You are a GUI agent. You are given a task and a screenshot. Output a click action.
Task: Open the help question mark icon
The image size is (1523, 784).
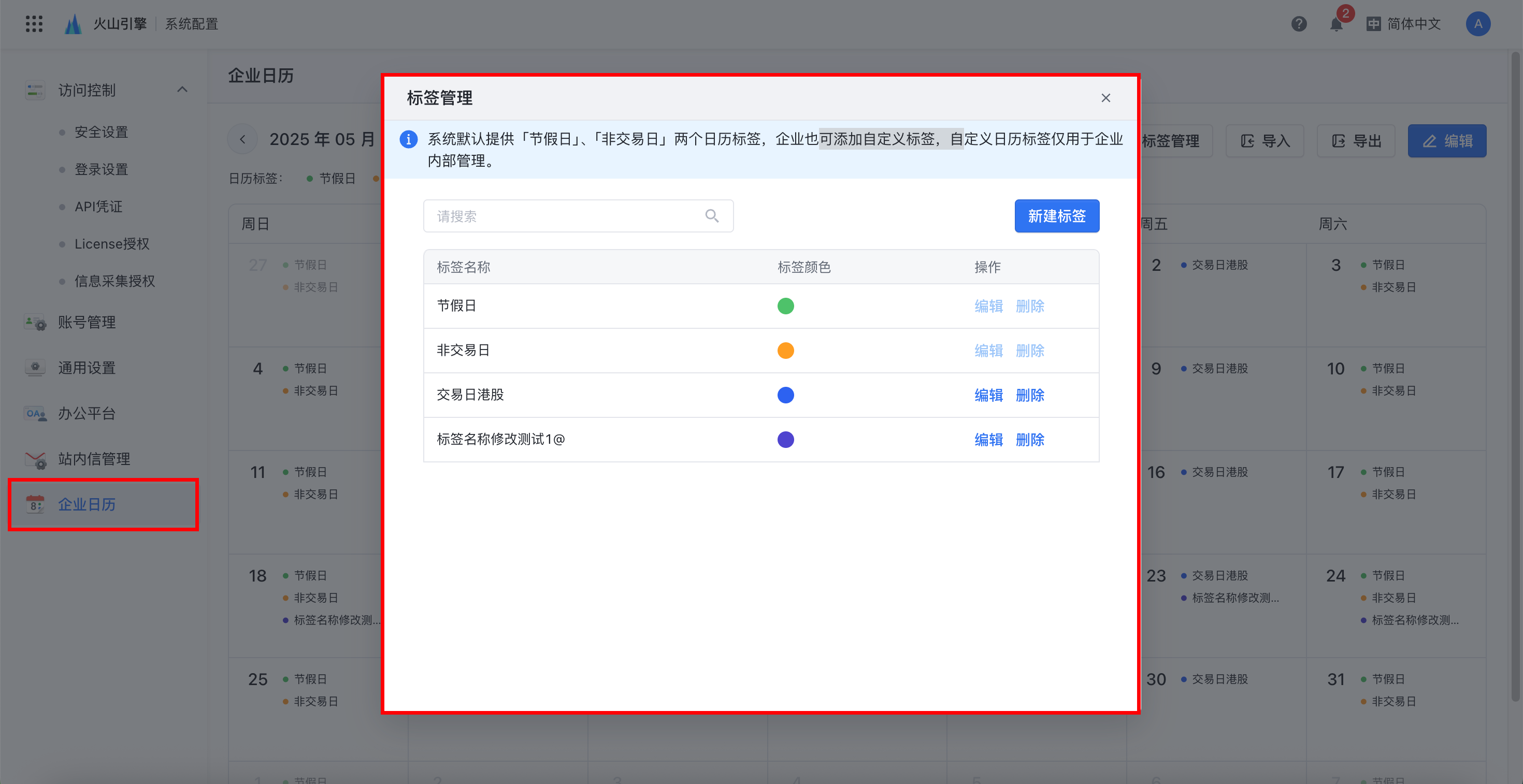point(1298,24)
